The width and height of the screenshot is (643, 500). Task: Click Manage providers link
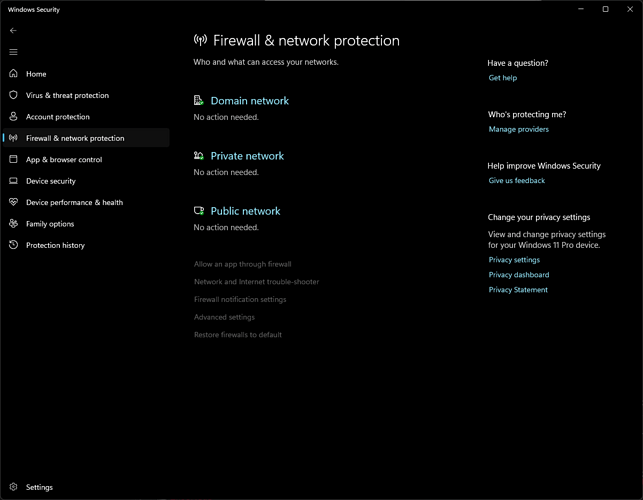518,129
